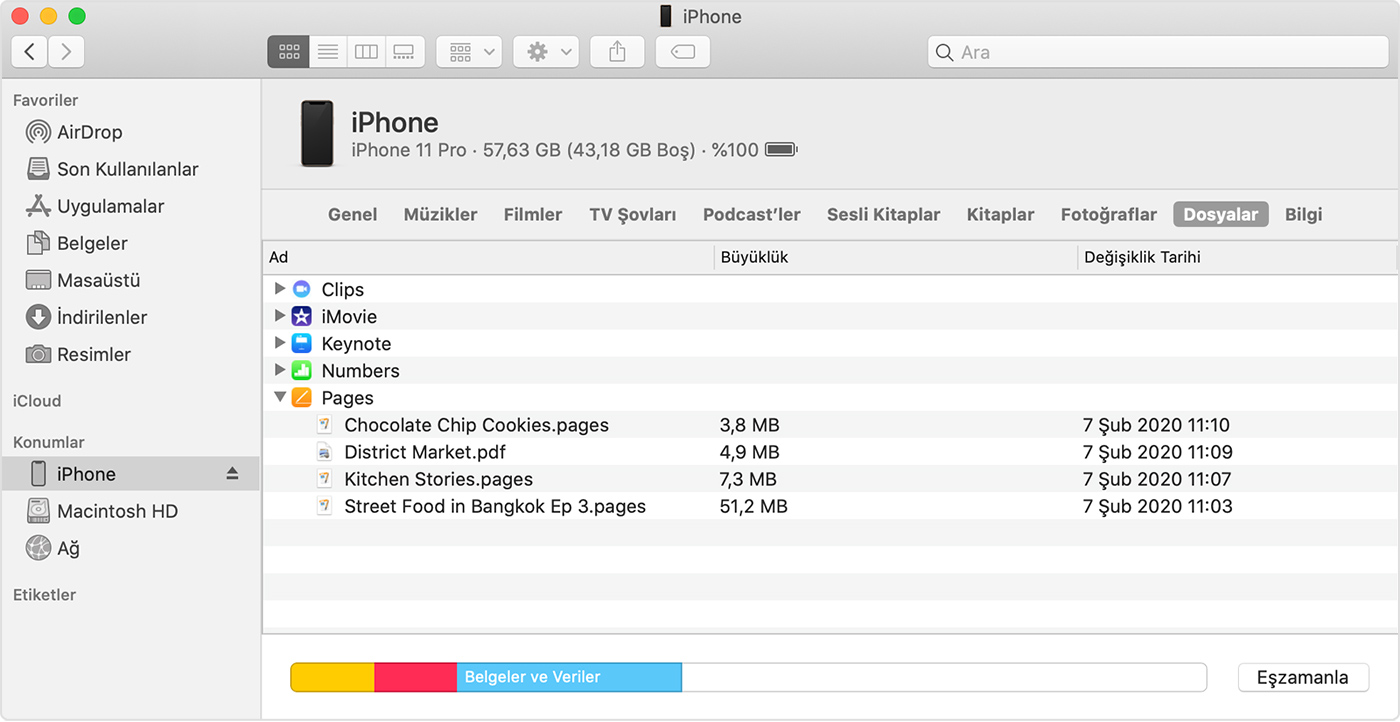
Task: Open AirDrop in the sidebar
Action: point(89,132)
